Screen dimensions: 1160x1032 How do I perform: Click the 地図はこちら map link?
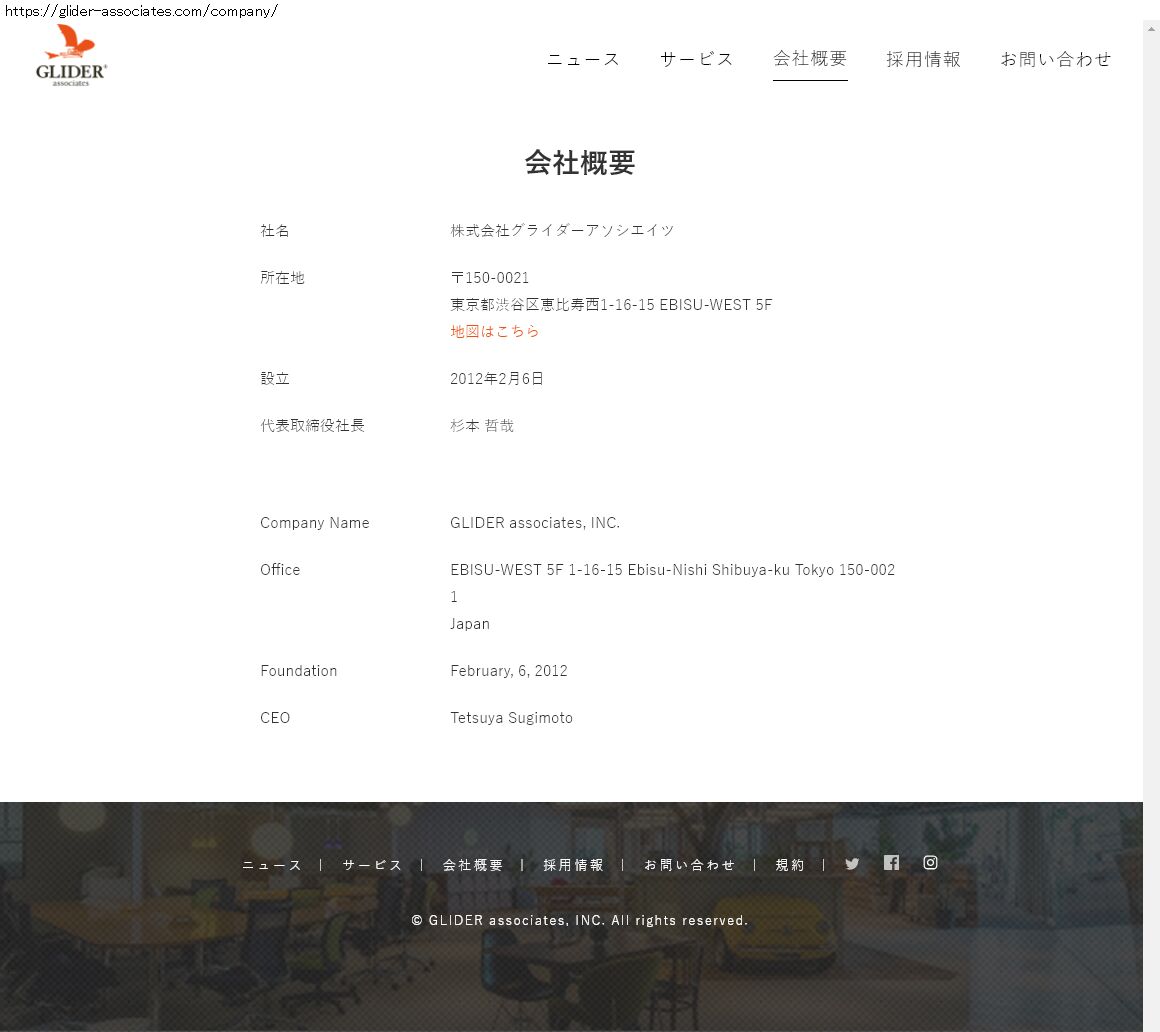coord(495,331)
